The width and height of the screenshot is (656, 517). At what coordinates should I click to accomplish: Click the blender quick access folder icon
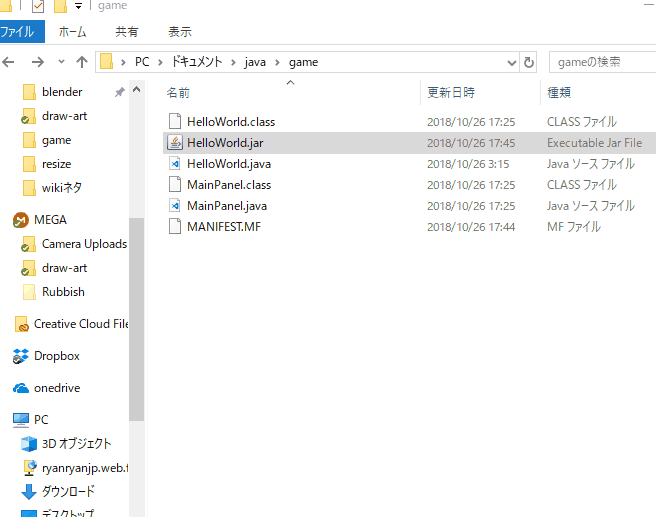tap(29, 92)
